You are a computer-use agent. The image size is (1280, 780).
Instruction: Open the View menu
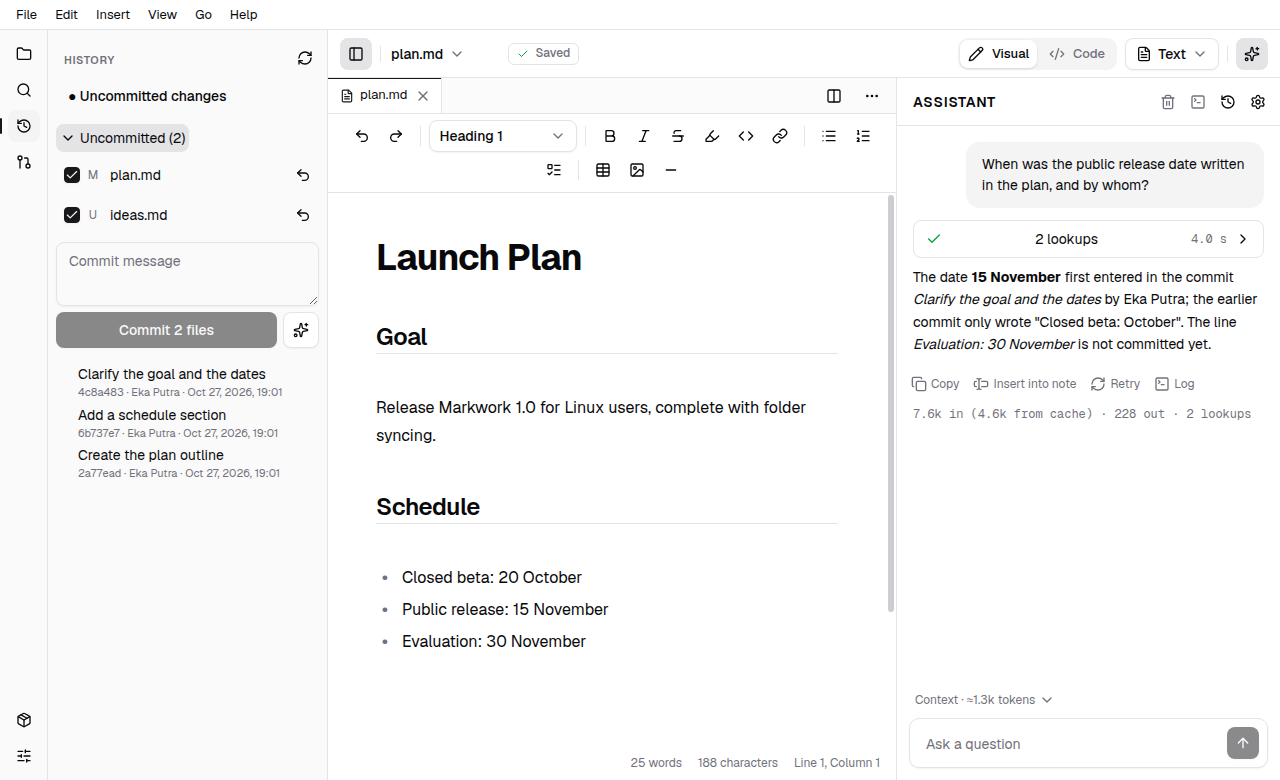pos(162,15)
